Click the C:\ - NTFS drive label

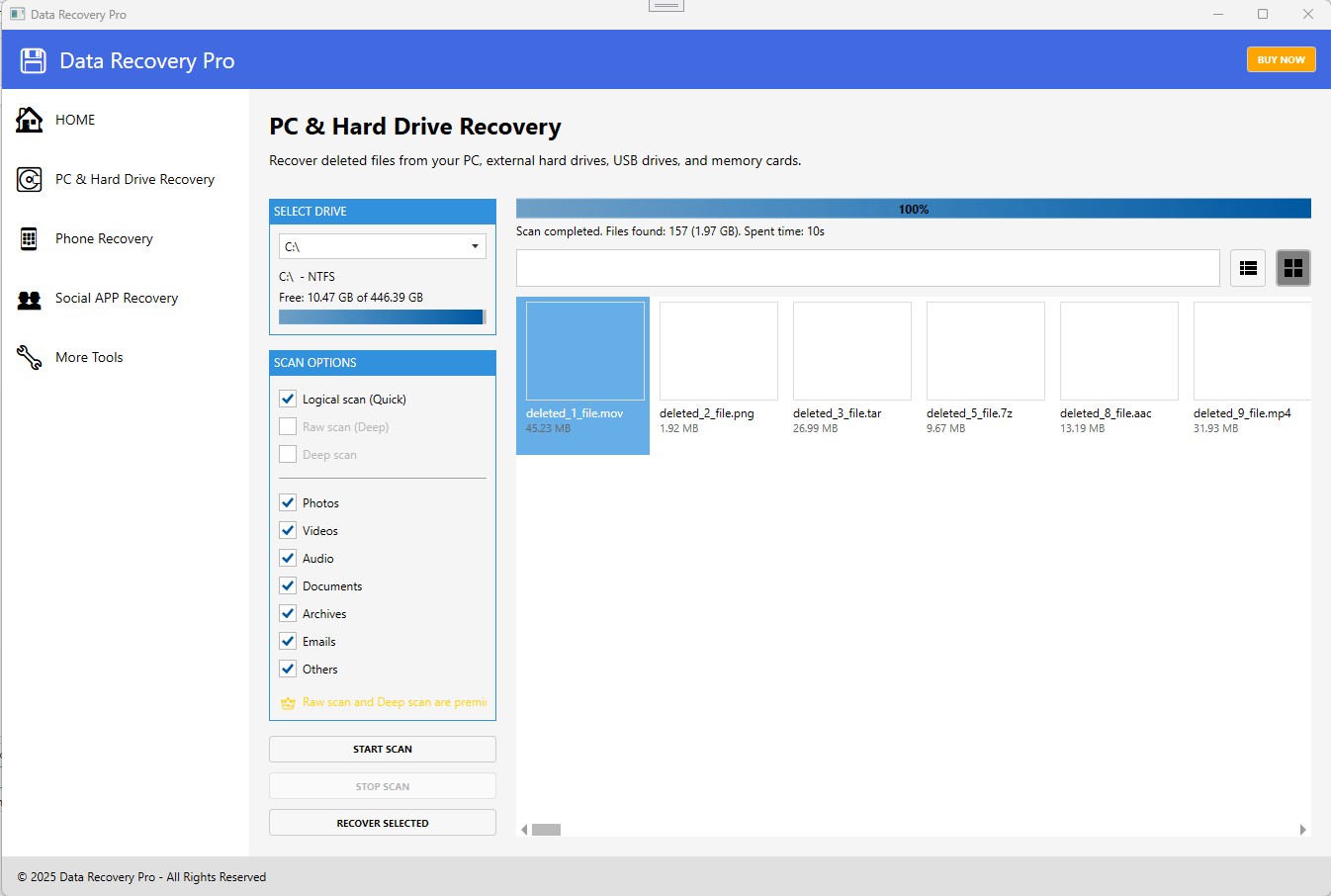(x=307, y=277)
